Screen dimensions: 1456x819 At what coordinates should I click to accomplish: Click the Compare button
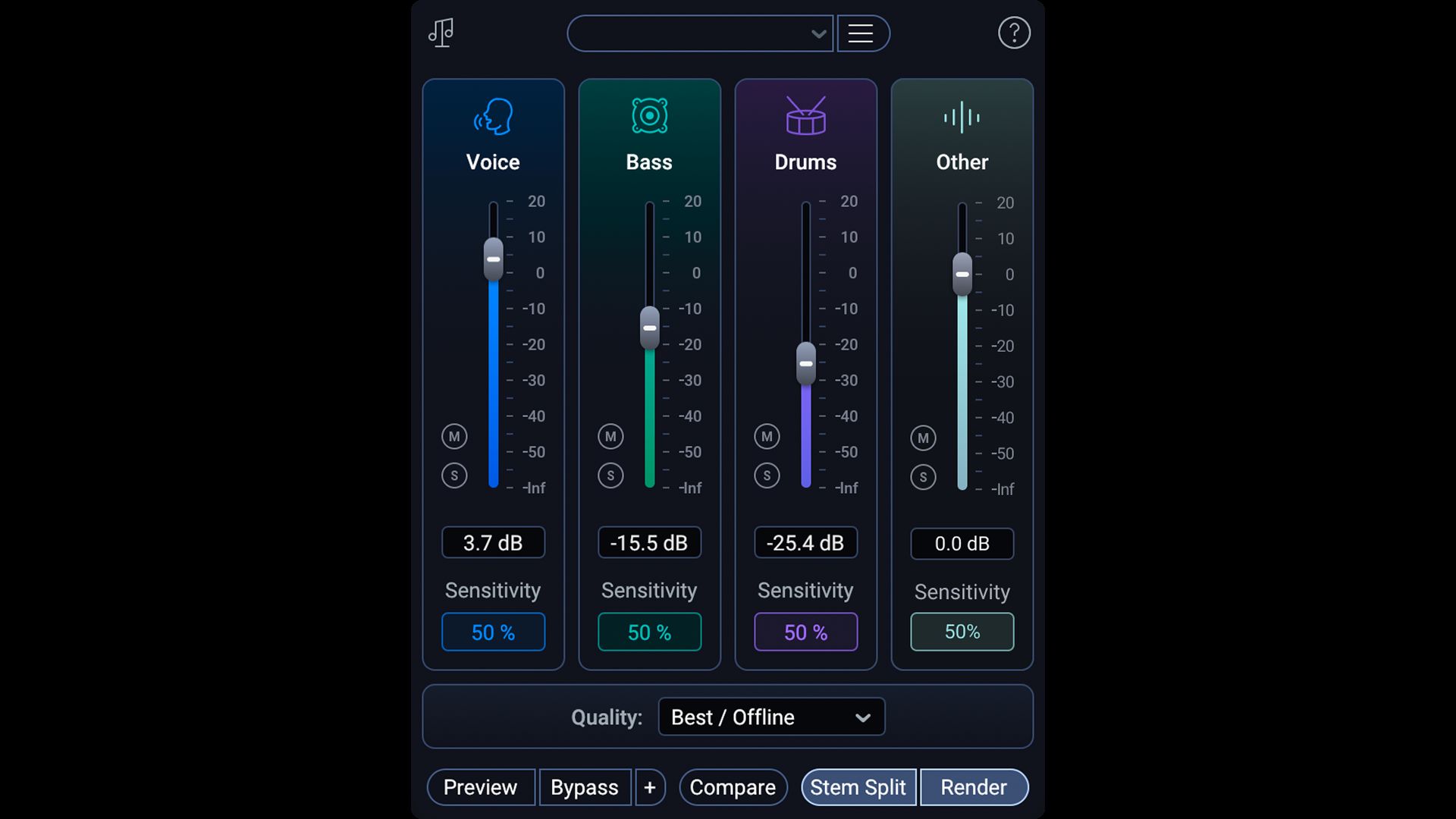pos(733,787)
